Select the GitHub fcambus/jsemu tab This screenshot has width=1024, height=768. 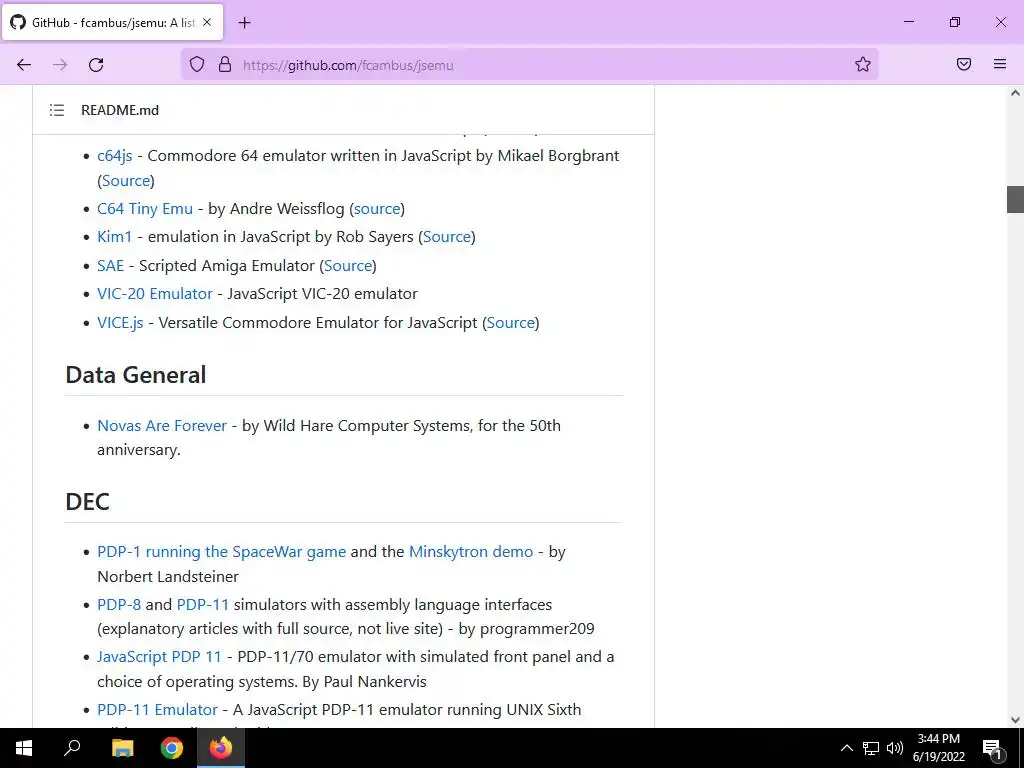click(x=112, y=22)
